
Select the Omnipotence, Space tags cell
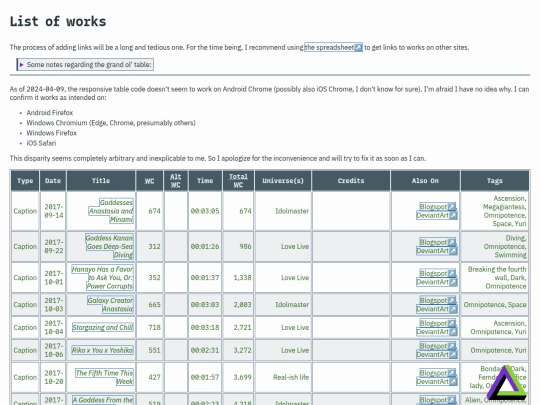click(495, 304)
